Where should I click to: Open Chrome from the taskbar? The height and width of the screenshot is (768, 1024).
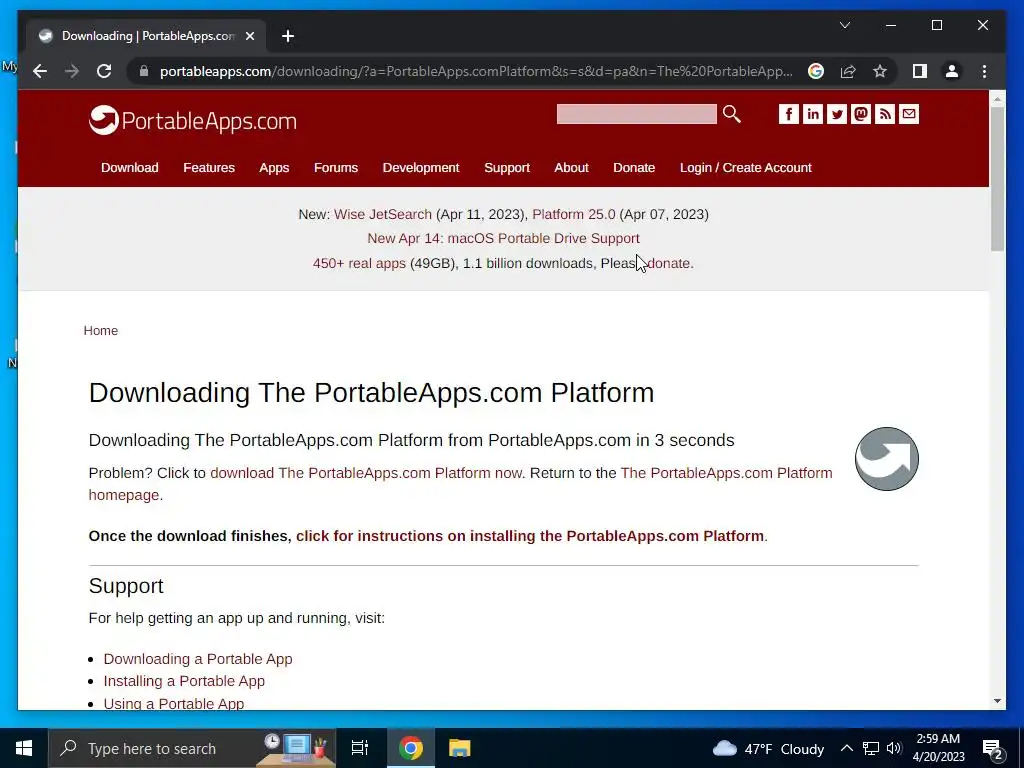point(411,748)
